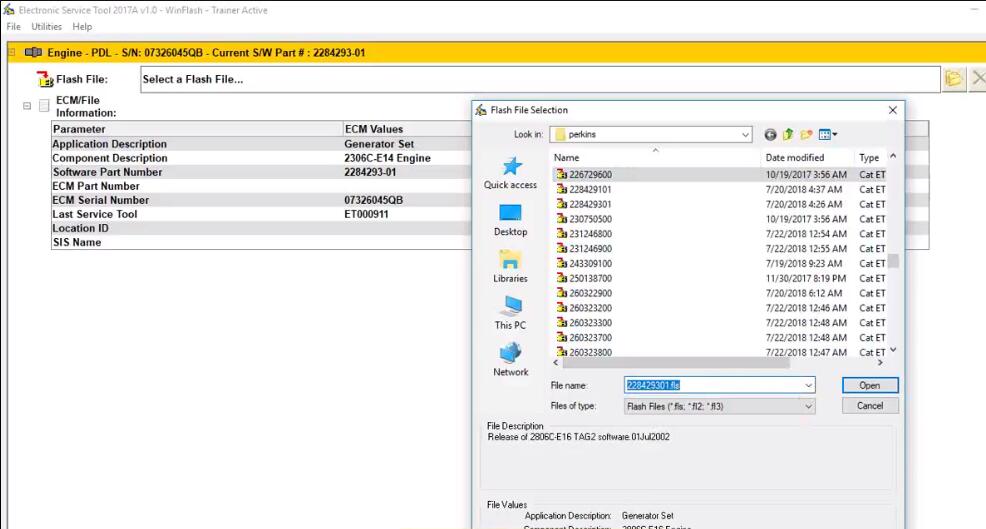Collapse the ECM/File Information node
The width and height of the screenshot is (986, 529).
coord(27,106)
